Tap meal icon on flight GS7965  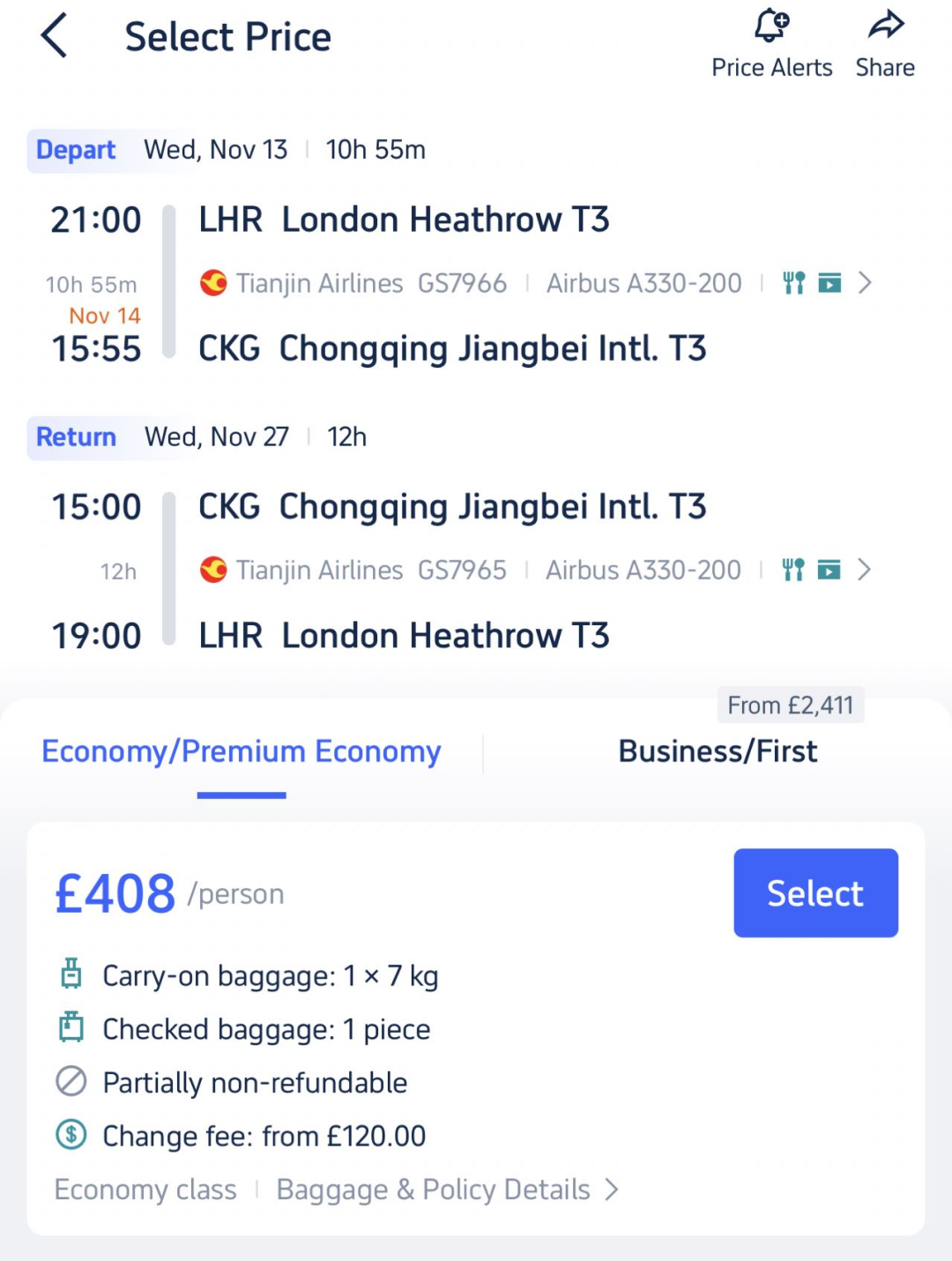(x=793, y=570)
